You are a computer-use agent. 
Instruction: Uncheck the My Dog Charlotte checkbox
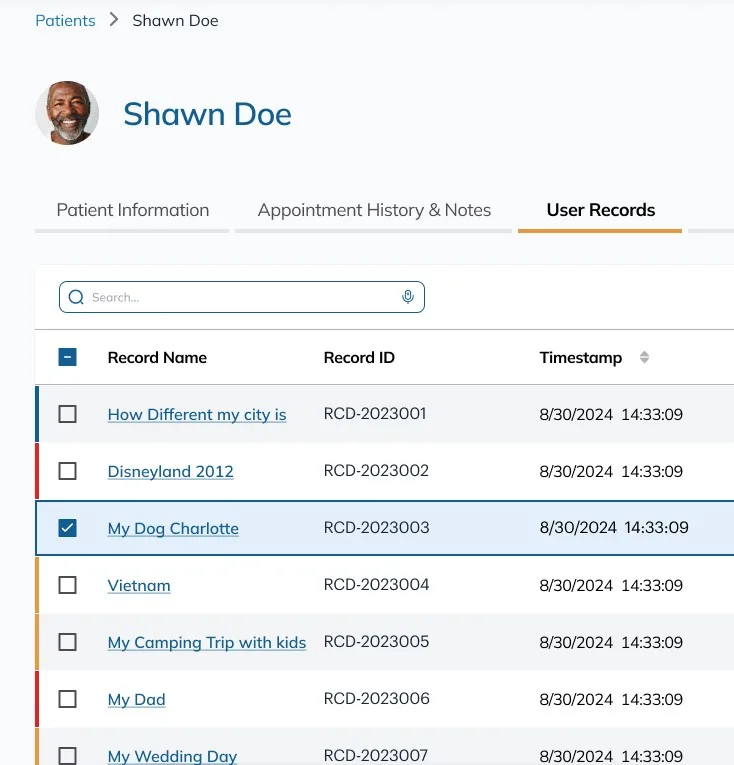(x=67, y=528)
